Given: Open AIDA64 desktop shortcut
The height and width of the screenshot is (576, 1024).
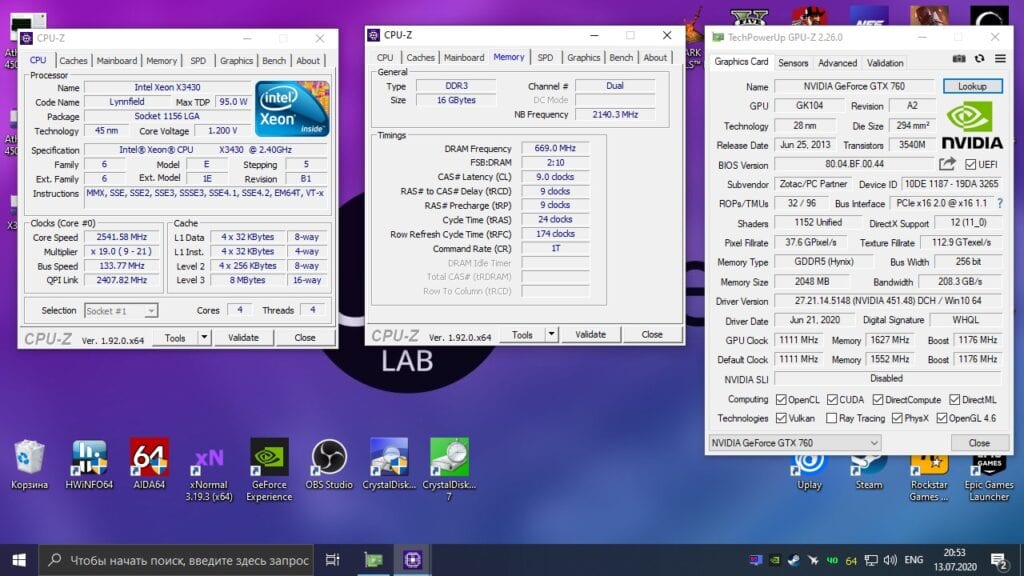Looking at the screenshot, I should tap(149, 464).
